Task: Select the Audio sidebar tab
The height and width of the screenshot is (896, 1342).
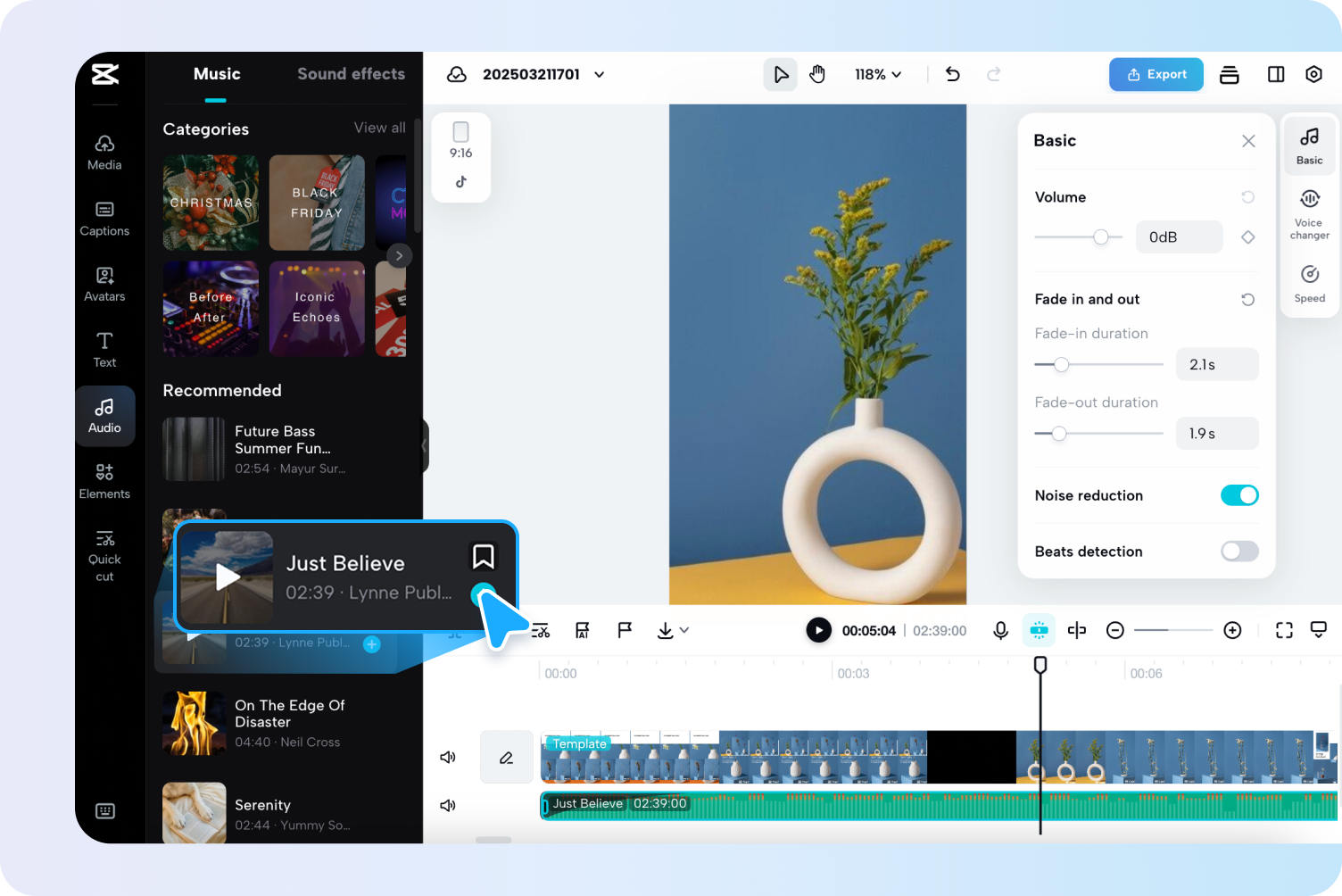Action: (x=104, y=416)
